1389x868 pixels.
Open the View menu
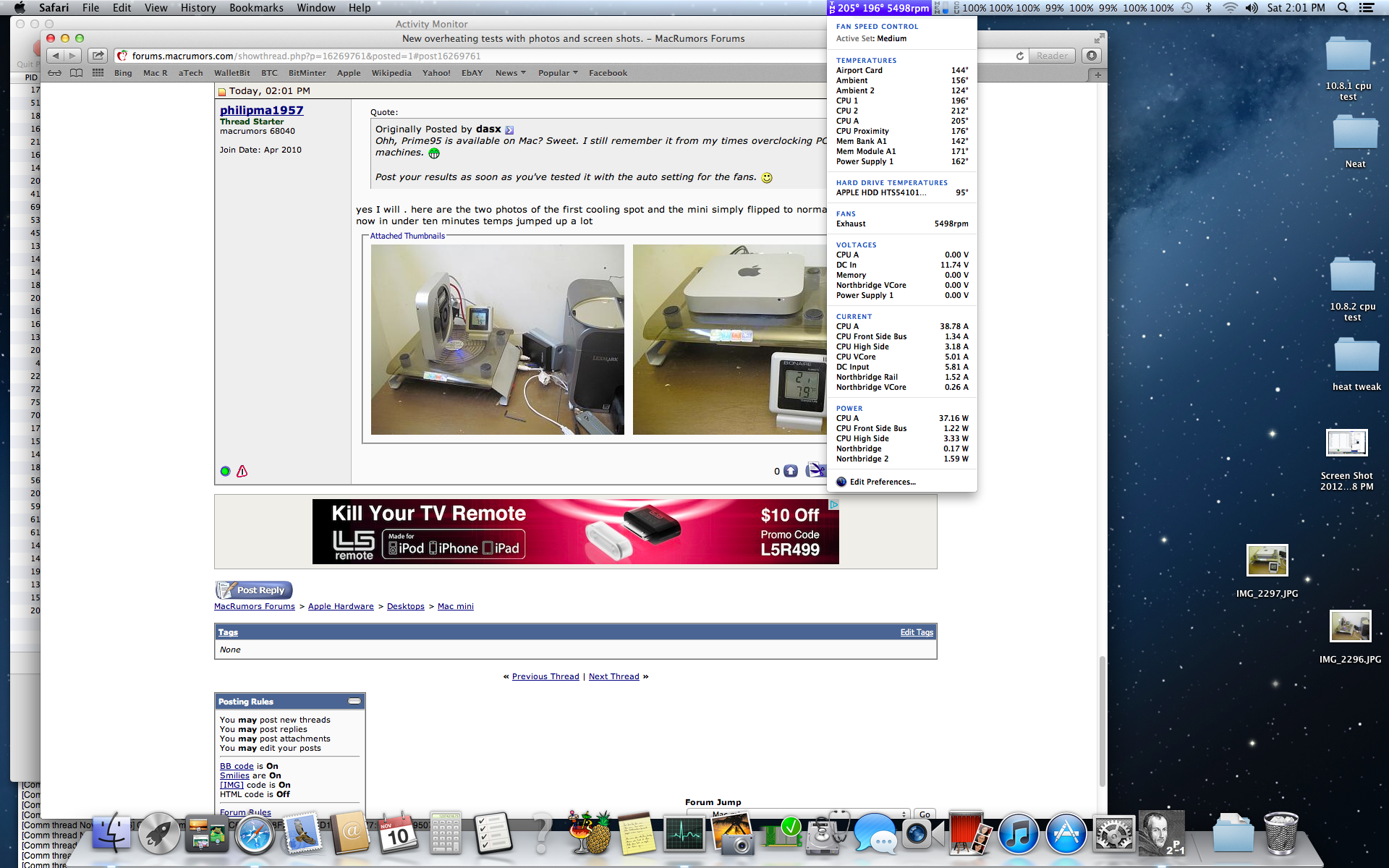(156, 8)
